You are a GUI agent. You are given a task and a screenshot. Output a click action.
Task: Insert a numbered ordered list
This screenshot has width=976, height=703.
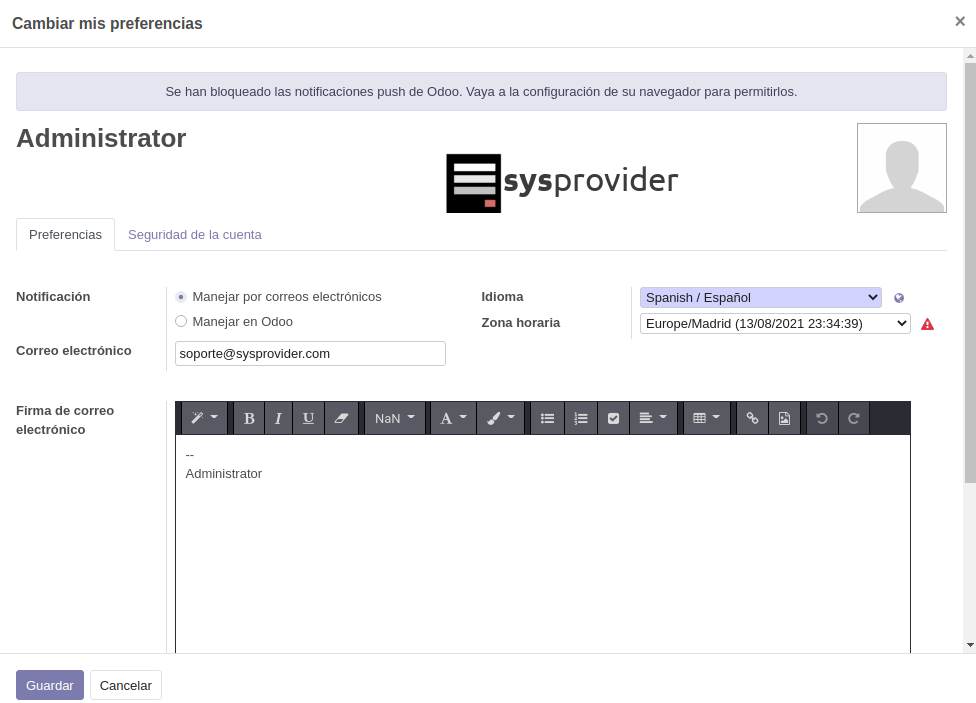(581, 418)
